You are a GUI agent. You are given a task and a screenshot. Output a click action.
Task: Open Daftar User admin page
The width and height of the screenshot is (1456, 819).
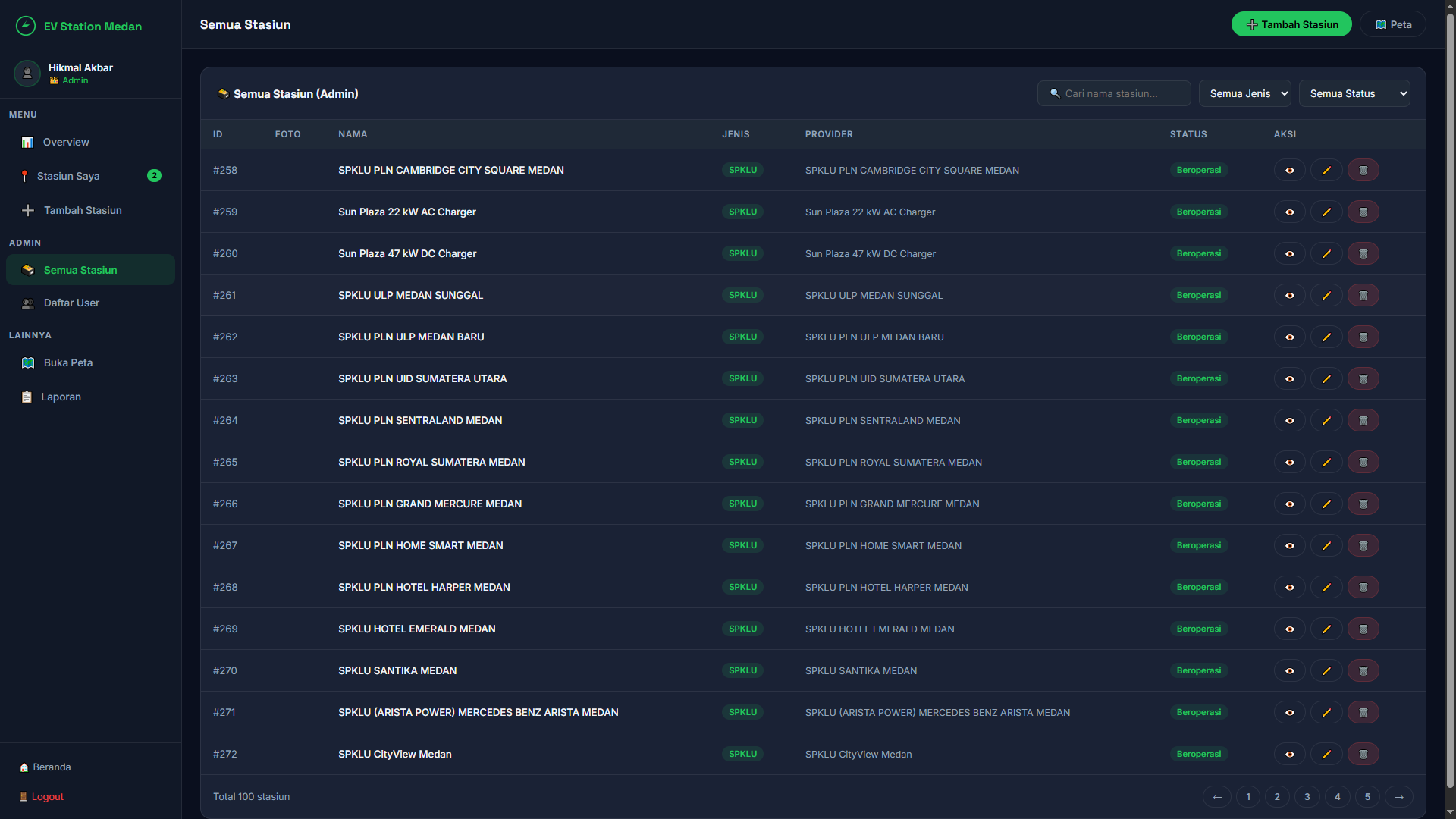click(90, 303)
